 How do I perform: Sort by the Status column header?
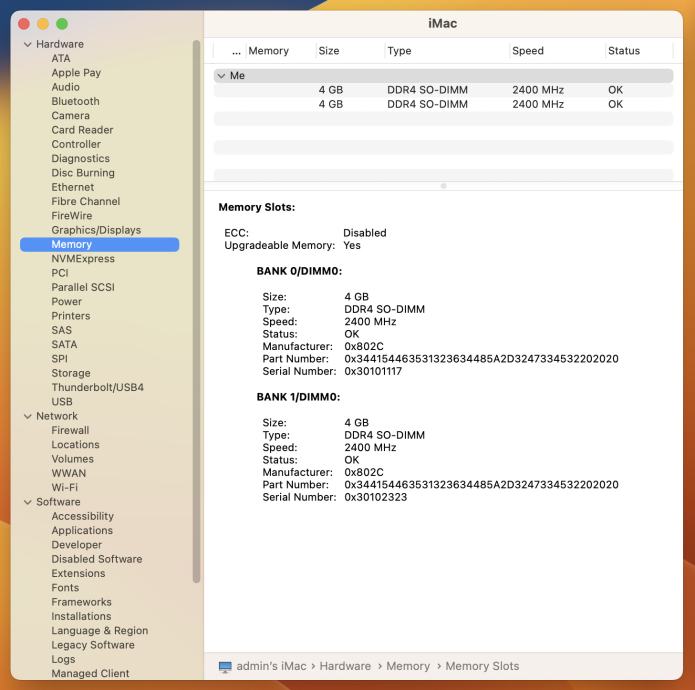coord(624,51)
